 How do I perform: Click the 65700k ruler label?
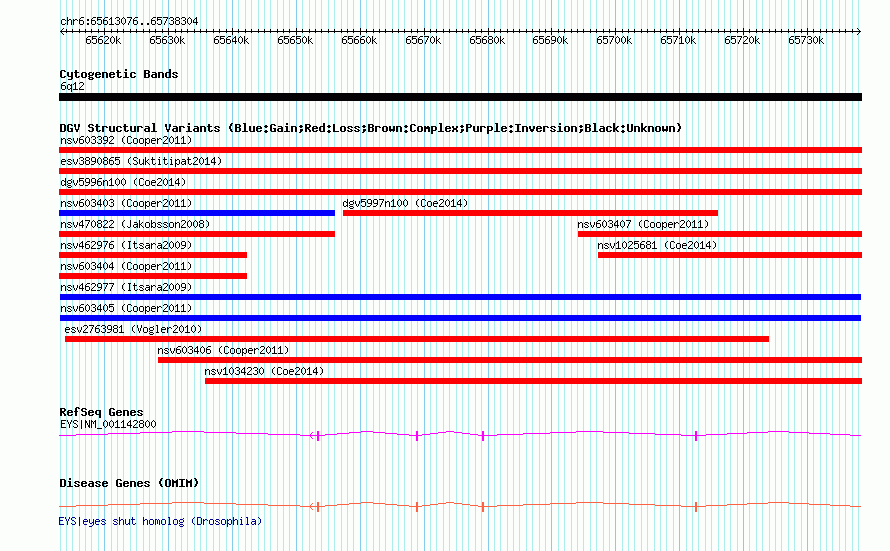[x=614, y=40]
